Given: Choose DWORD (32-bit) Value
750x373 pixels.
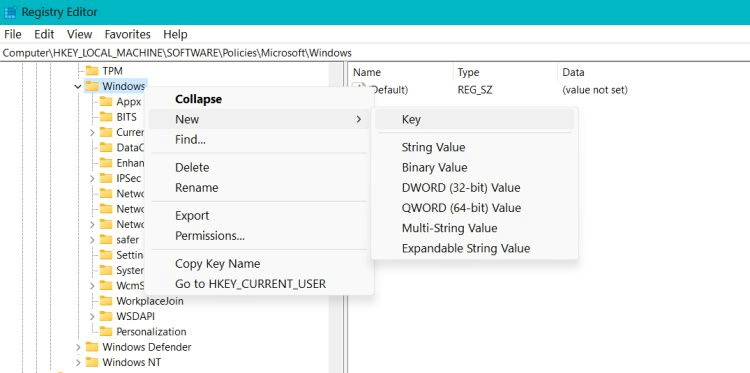Looking at the screenshot, I should pyautogui.click(x=474, y=187).
